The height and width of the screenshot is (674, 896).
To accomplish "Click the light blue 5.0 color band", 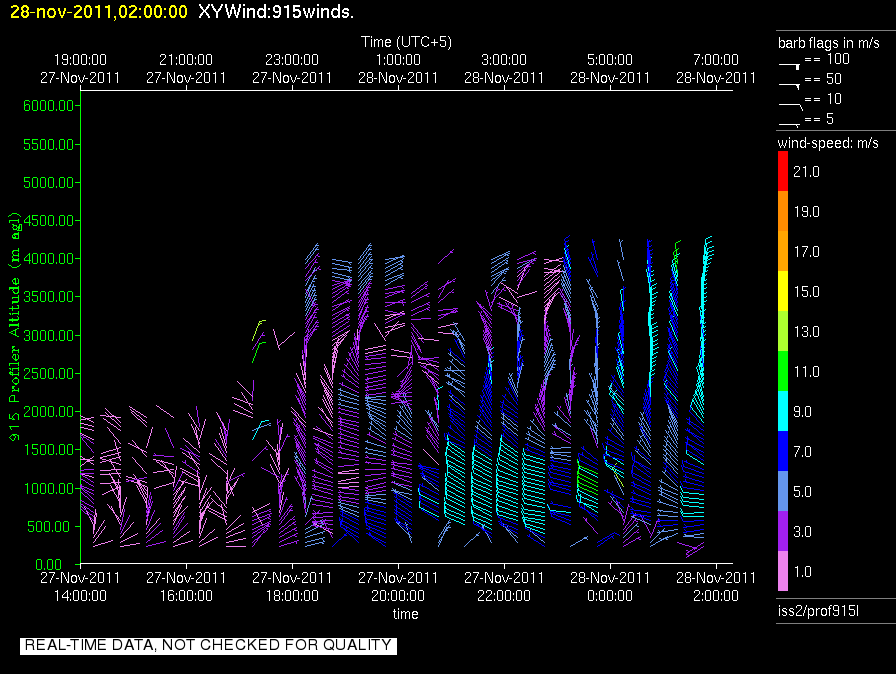I will 782,491.
